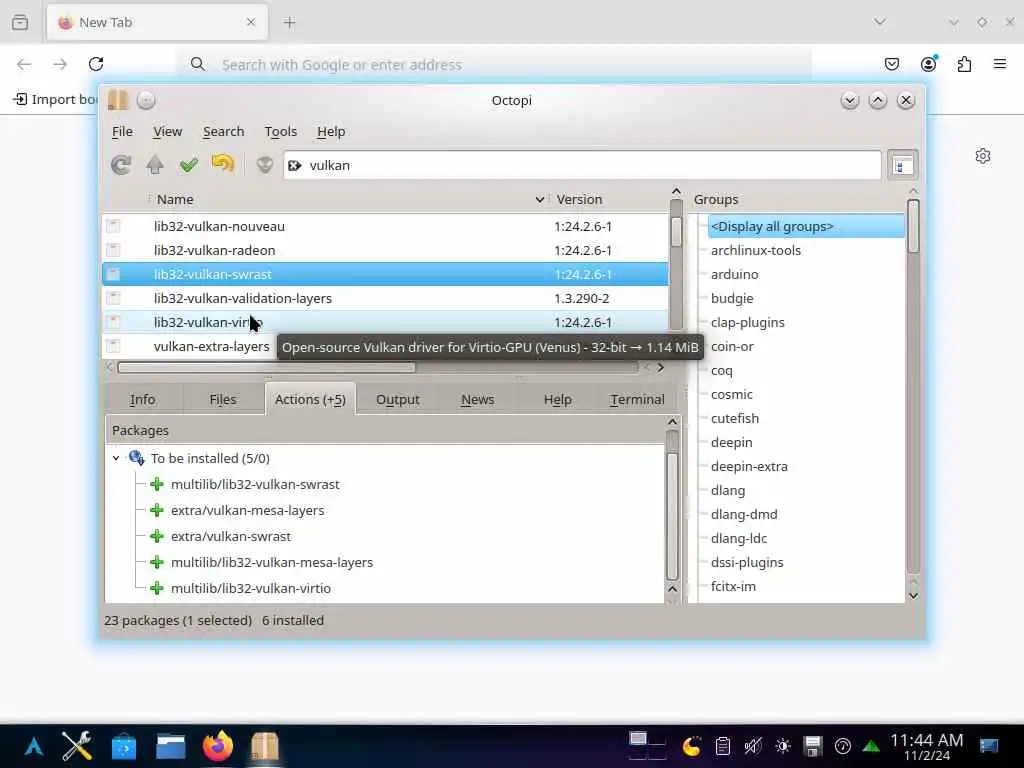The height and width of the screenshot is (768, 1024).
Task: Click the muted volume tray icon
Action: point(752,746)
